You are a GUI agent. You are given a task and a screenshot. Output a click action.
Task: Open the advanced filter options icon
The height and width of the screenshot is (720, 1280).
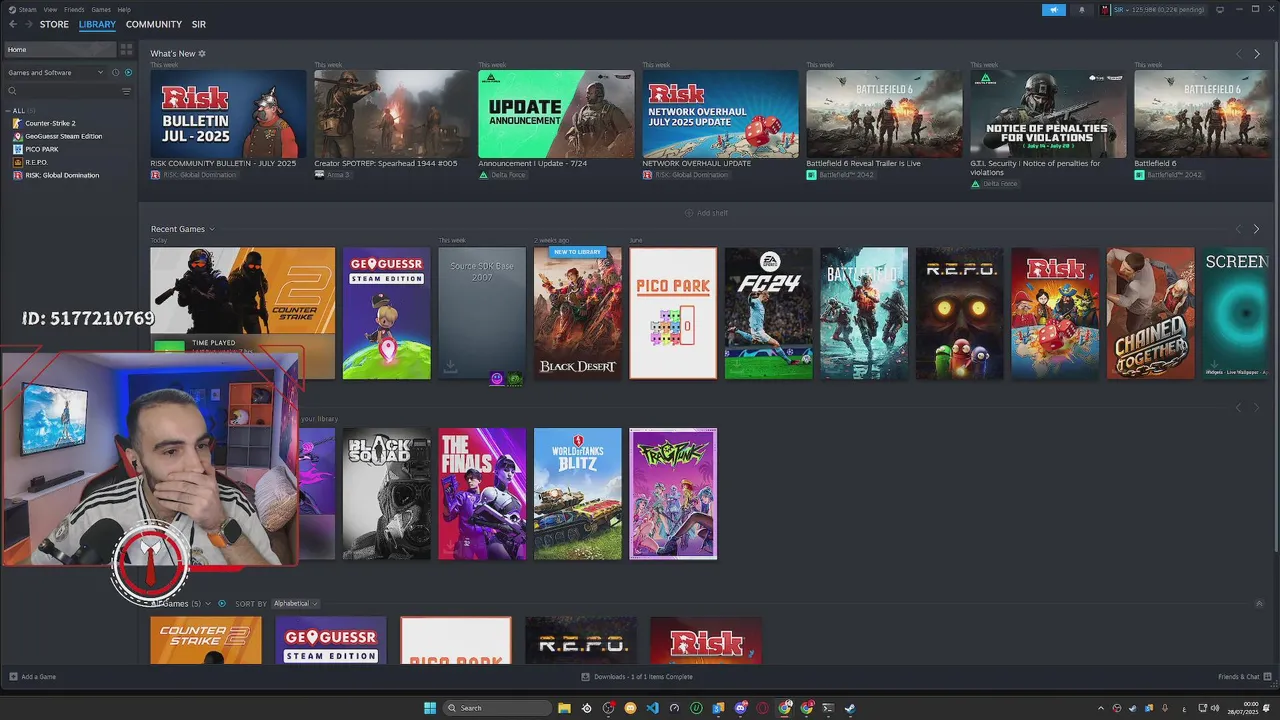click(x=126, y=91)
